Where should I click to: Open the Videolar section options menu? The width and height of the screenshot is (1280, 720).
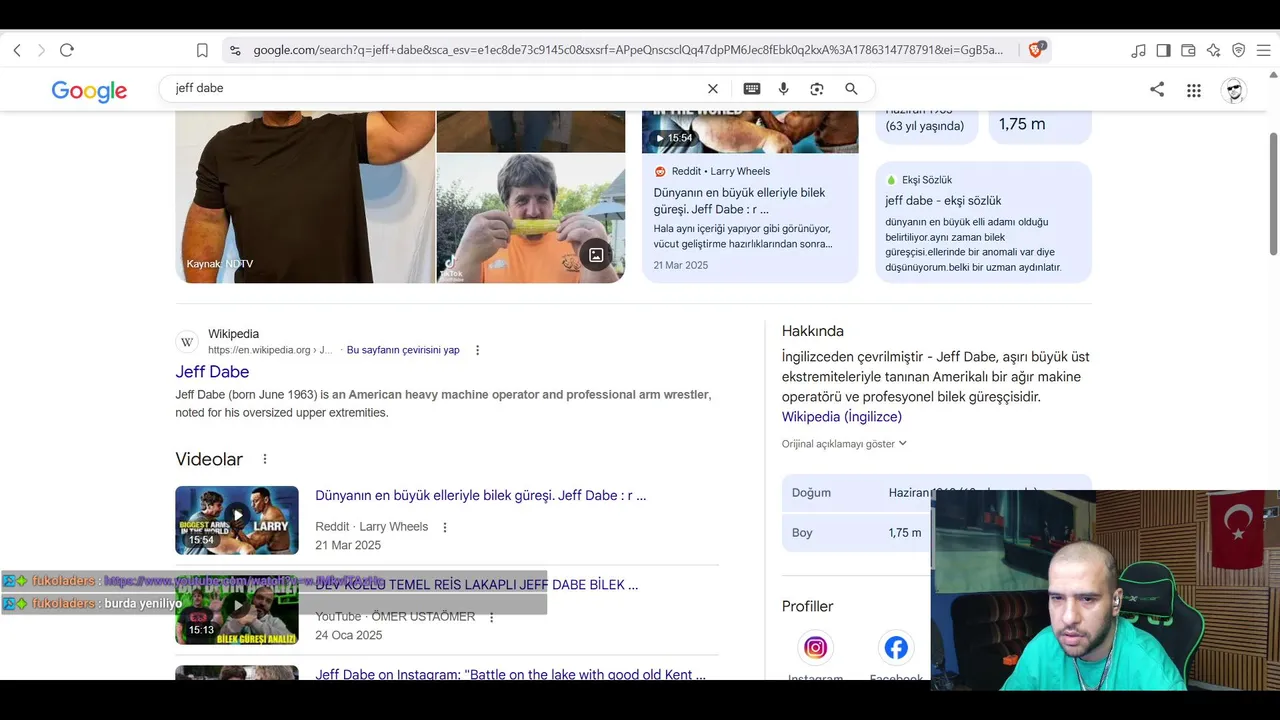pyautogui.click(x=265, y=459)
